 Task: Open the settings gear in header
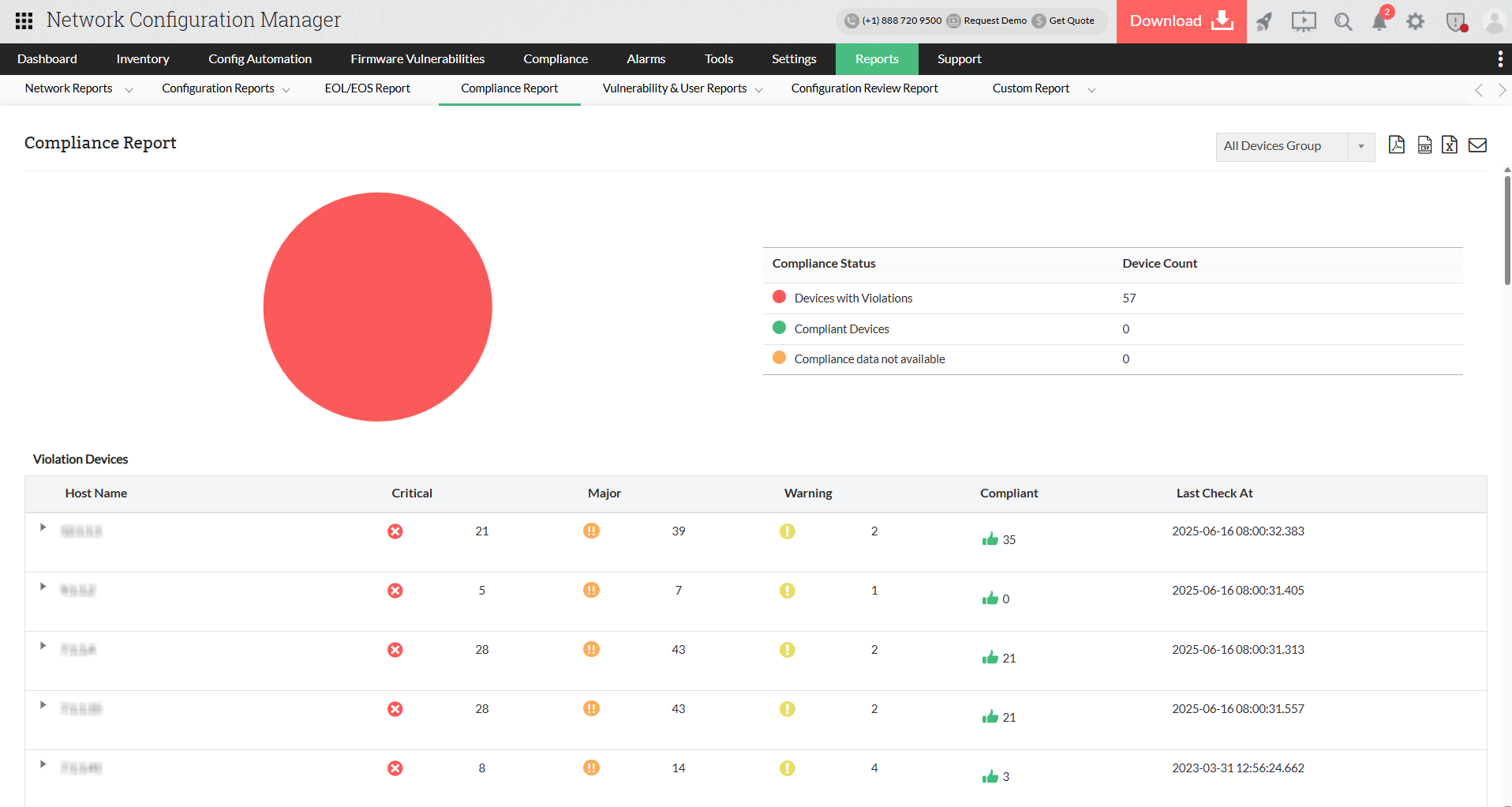coord(1416,21)
